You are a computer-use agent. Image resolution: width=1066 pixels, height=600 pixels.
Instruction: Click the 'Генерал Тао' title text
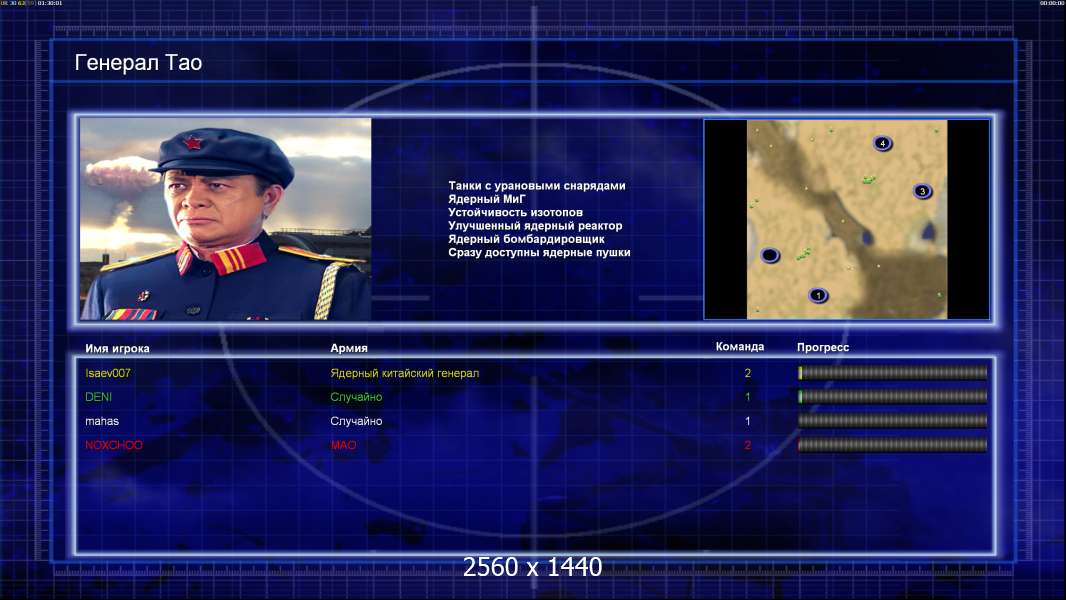[138, 63]
